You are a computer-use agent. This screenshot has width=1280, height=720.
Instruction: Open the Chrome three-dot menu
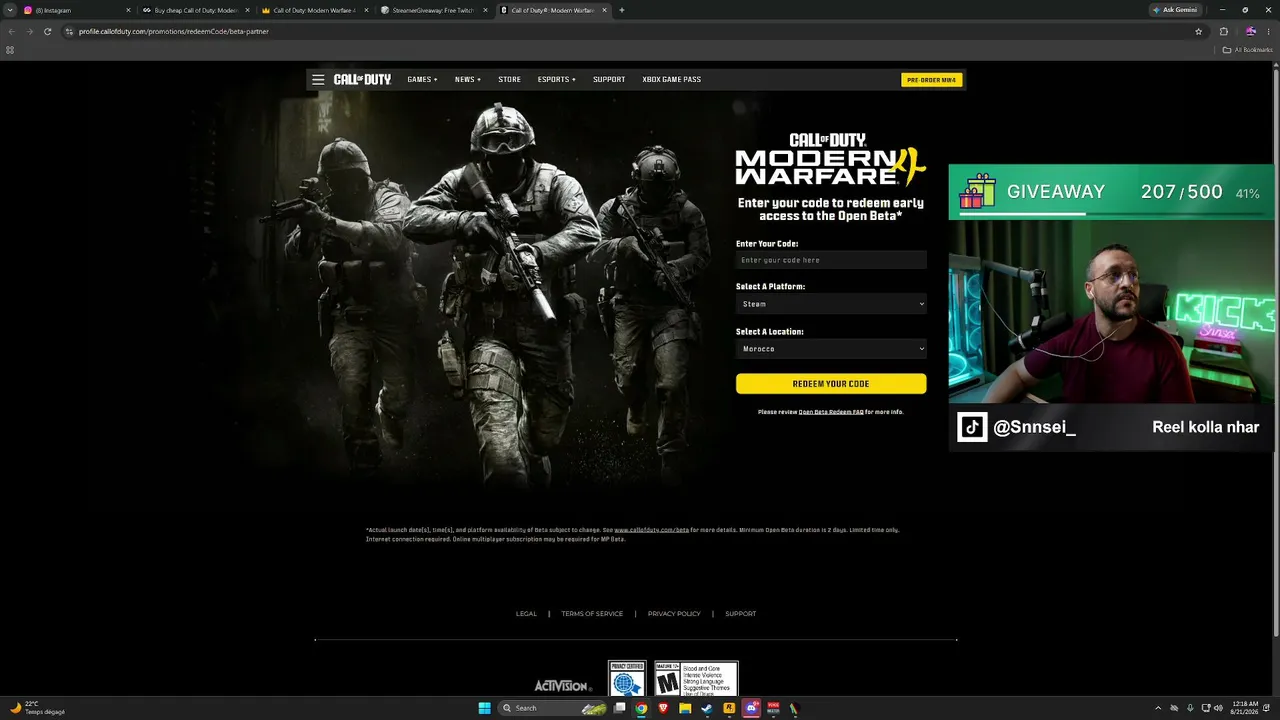tap(1268, 31)
